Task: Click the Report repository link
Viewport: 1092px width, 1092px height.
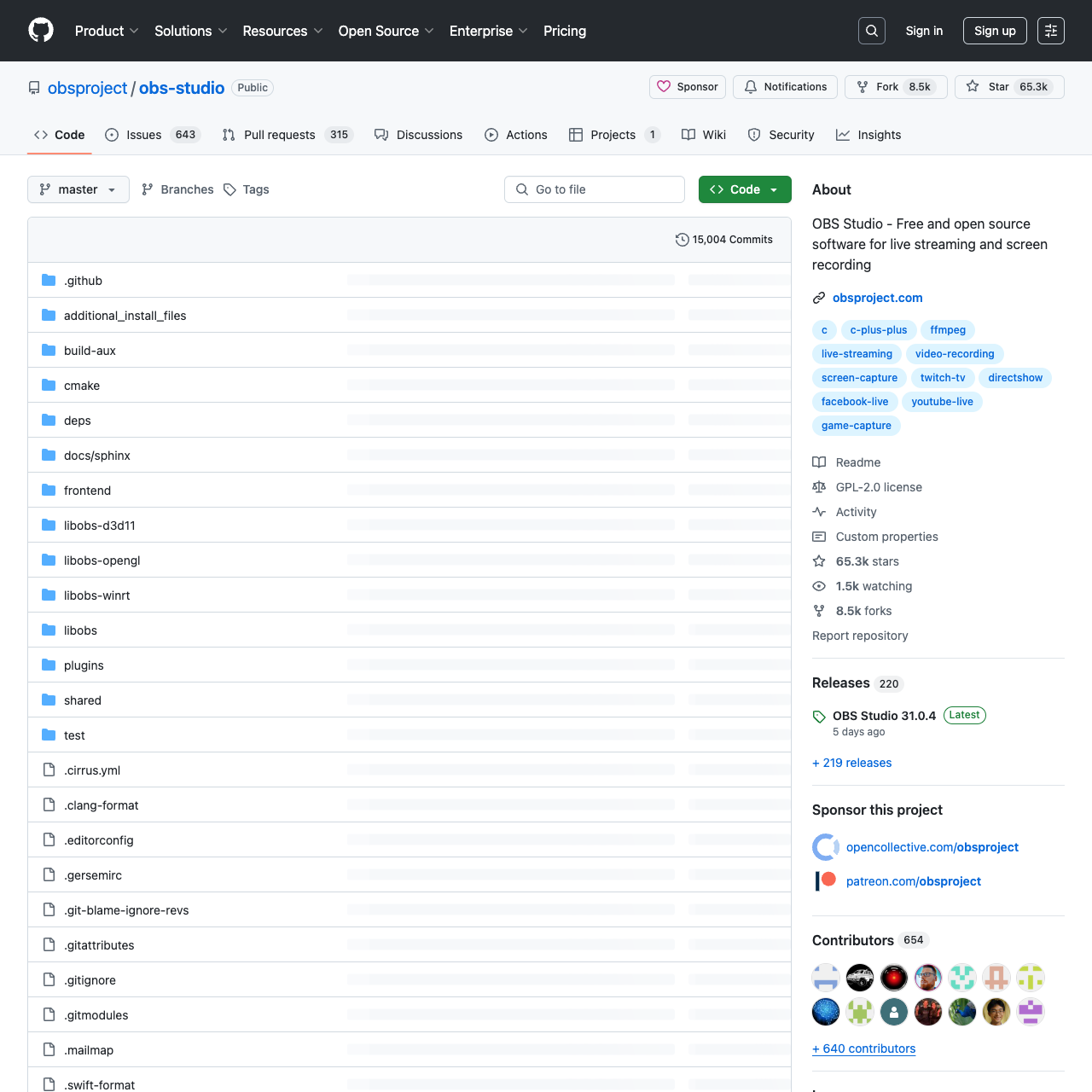Action: [x=860, y=636]
